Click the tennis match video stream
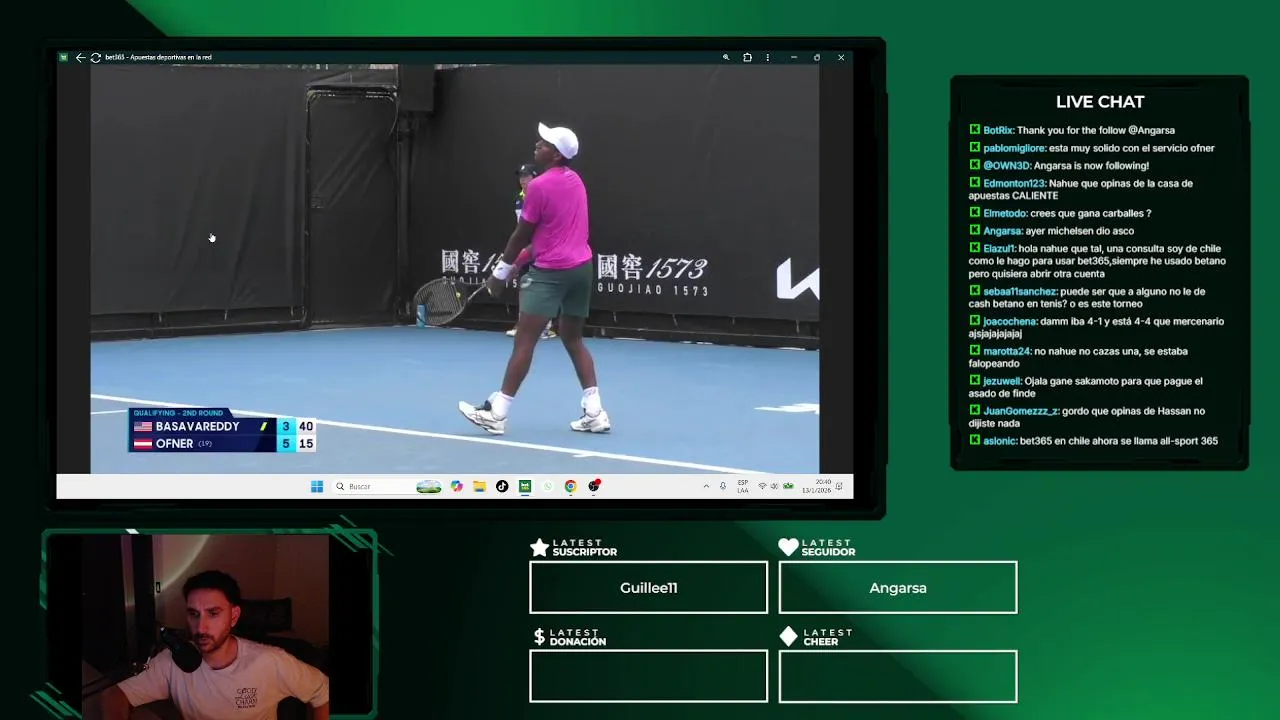 [x=455, y=269]
